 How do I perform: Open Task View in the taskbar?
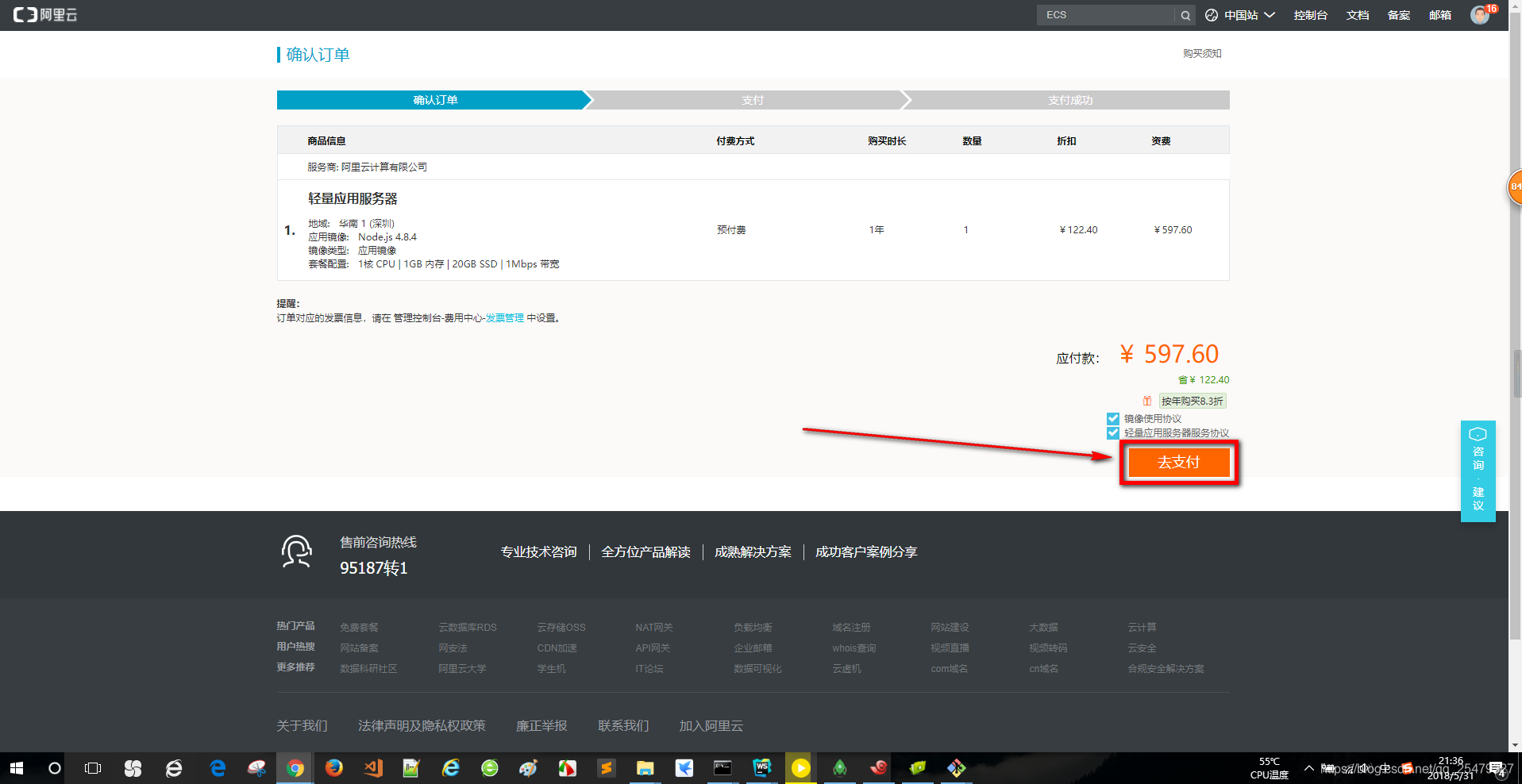tap(93, 768)
